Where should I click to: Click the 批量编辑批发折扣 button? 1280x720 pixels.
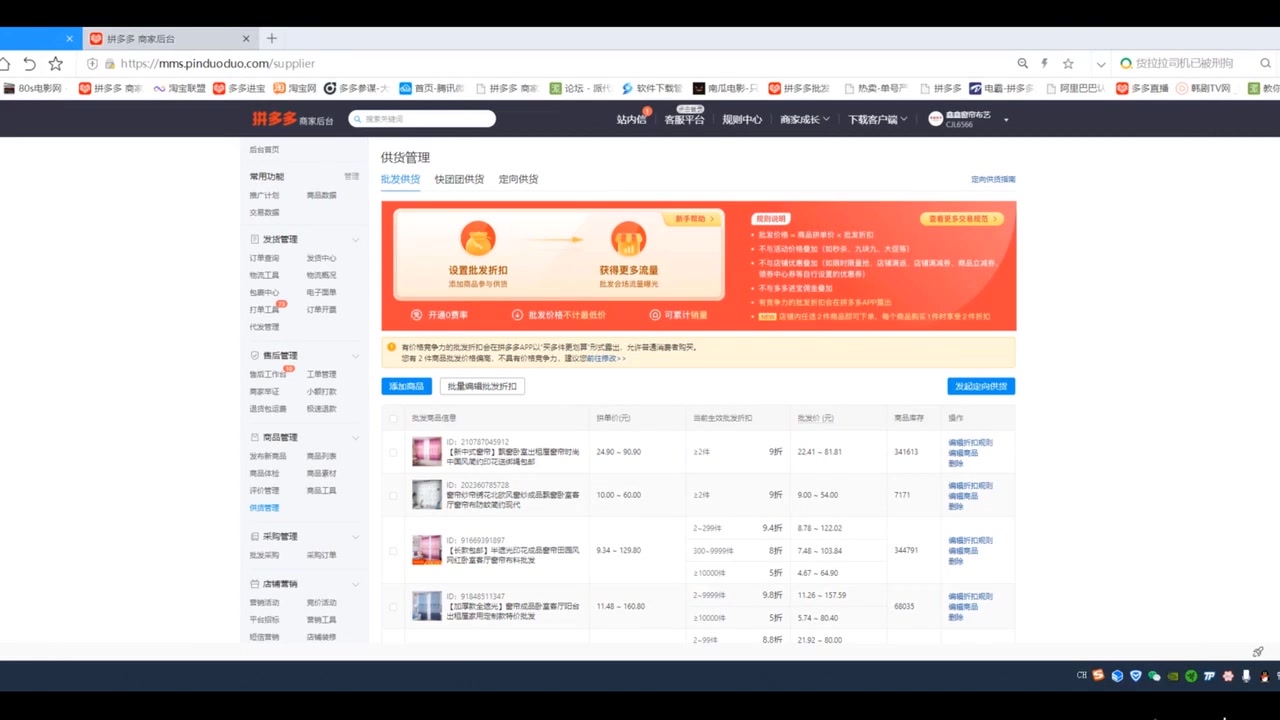pyautogui.click(x=482, y=386)
